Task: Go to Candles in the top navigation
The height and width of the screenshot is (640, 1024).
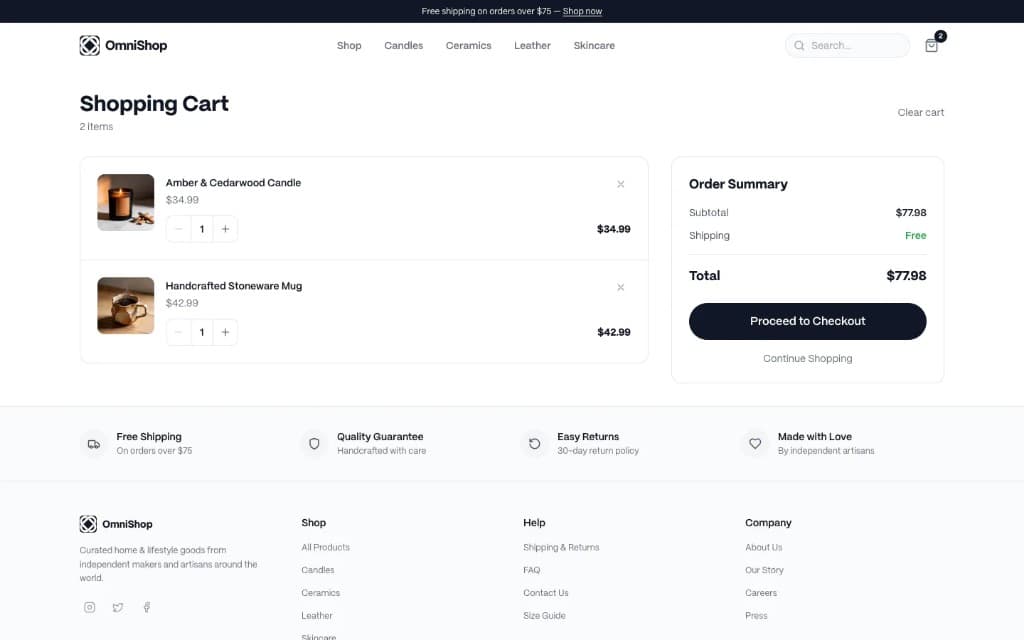Action: [x=404, y=46]
